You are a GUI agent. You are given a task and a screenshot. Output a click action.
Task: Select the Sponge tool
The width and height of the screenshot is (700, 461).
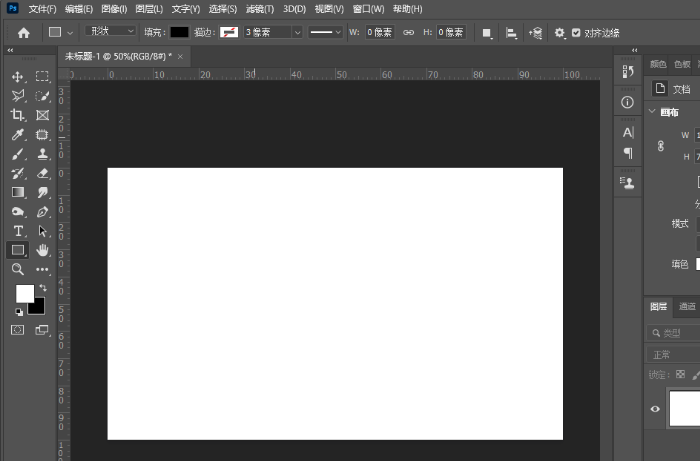tap(18, 212)
